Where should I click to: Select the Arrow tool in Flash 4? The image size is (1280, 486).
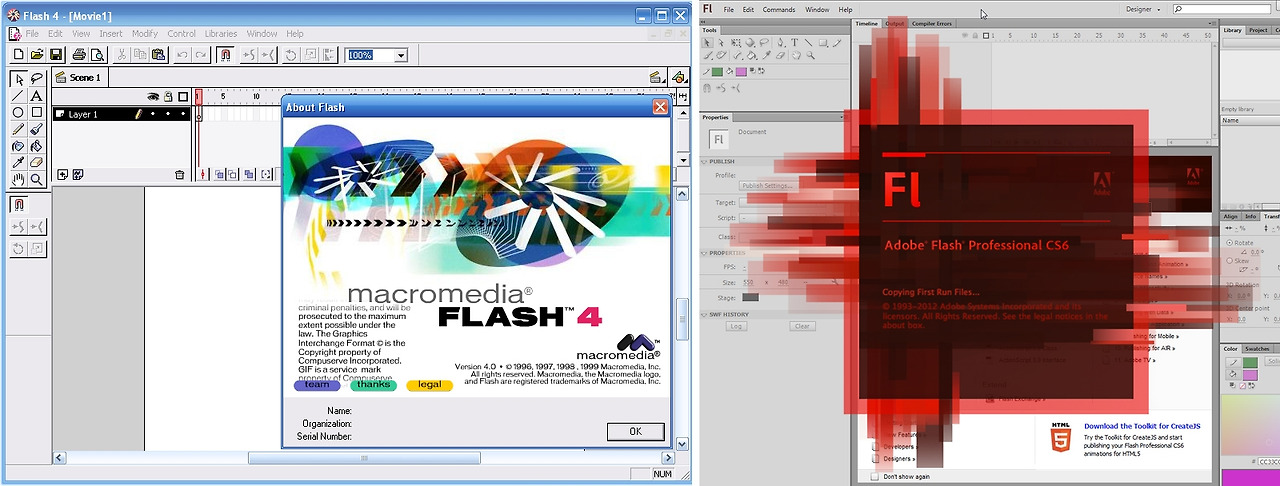pos(18,79)
